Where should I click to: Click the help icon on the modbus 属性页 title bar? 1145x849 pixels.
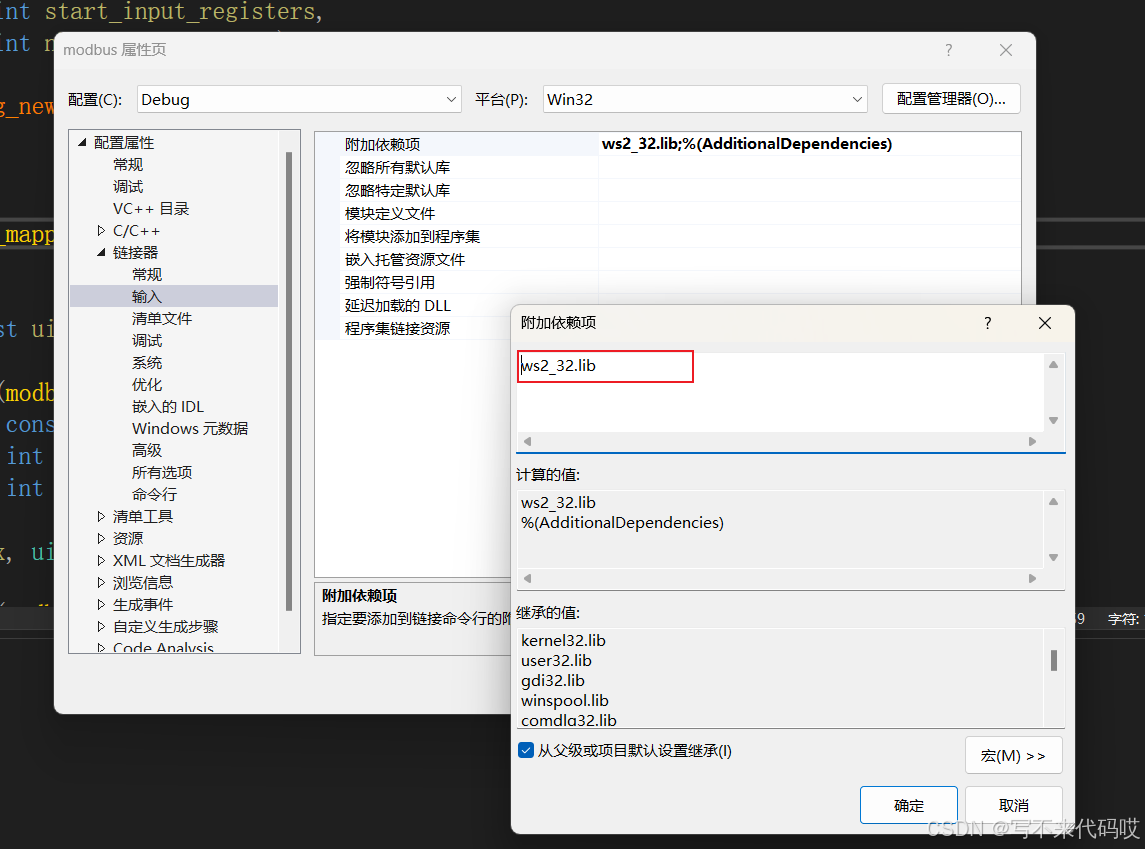pos(948,49)
